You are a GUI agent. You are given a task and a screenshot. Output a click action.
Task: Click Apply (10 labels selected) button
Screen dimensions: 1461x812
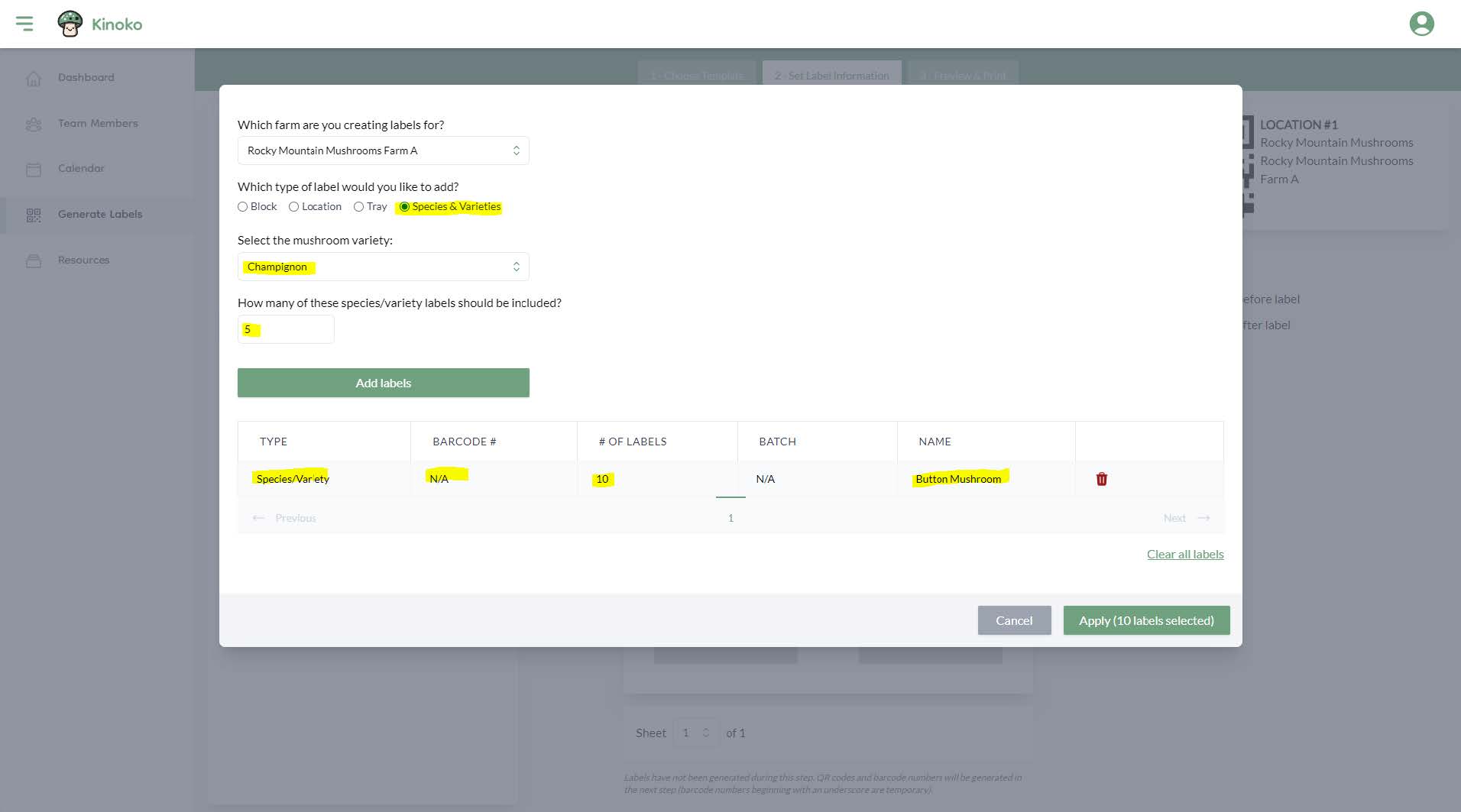1146,620
